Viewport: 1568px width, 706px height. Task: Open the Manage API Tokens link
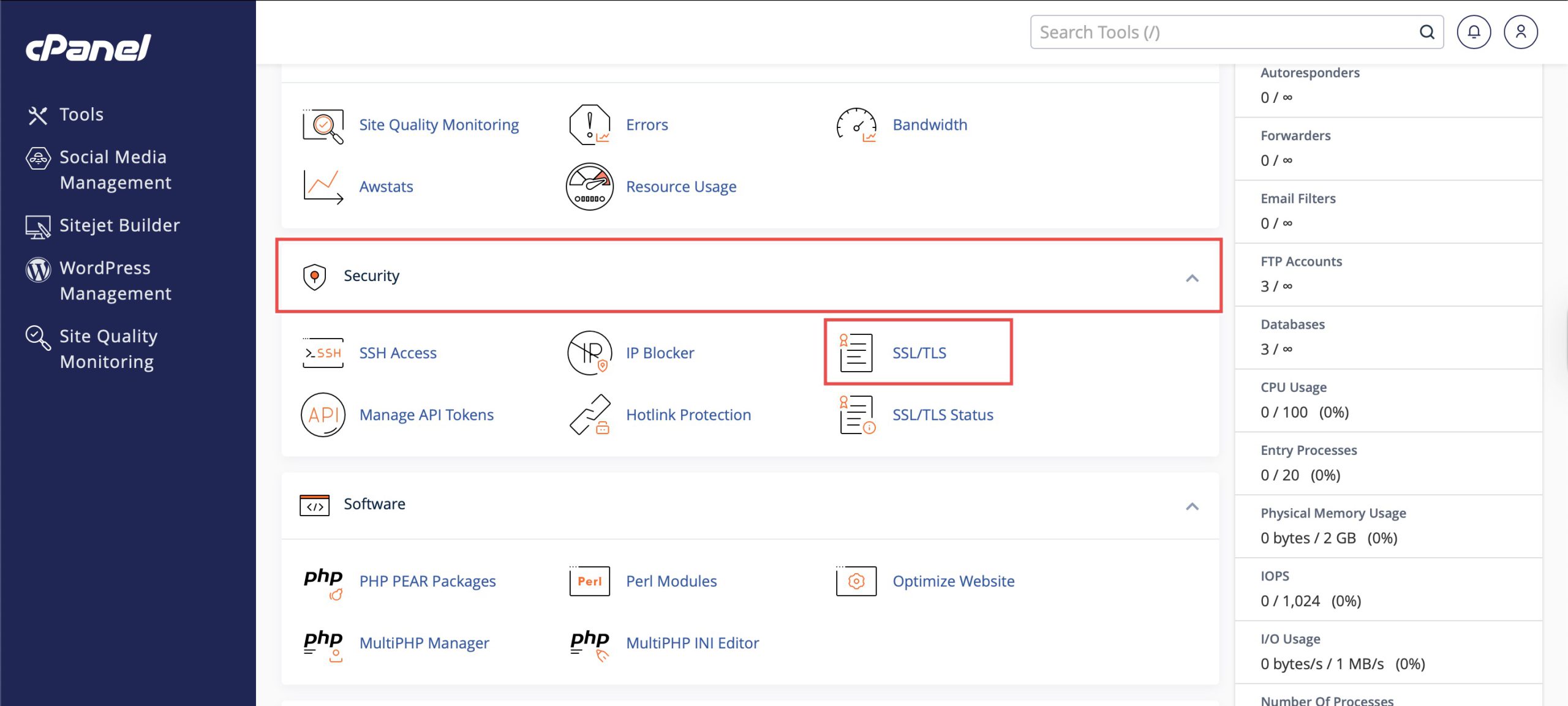point(426,415)
